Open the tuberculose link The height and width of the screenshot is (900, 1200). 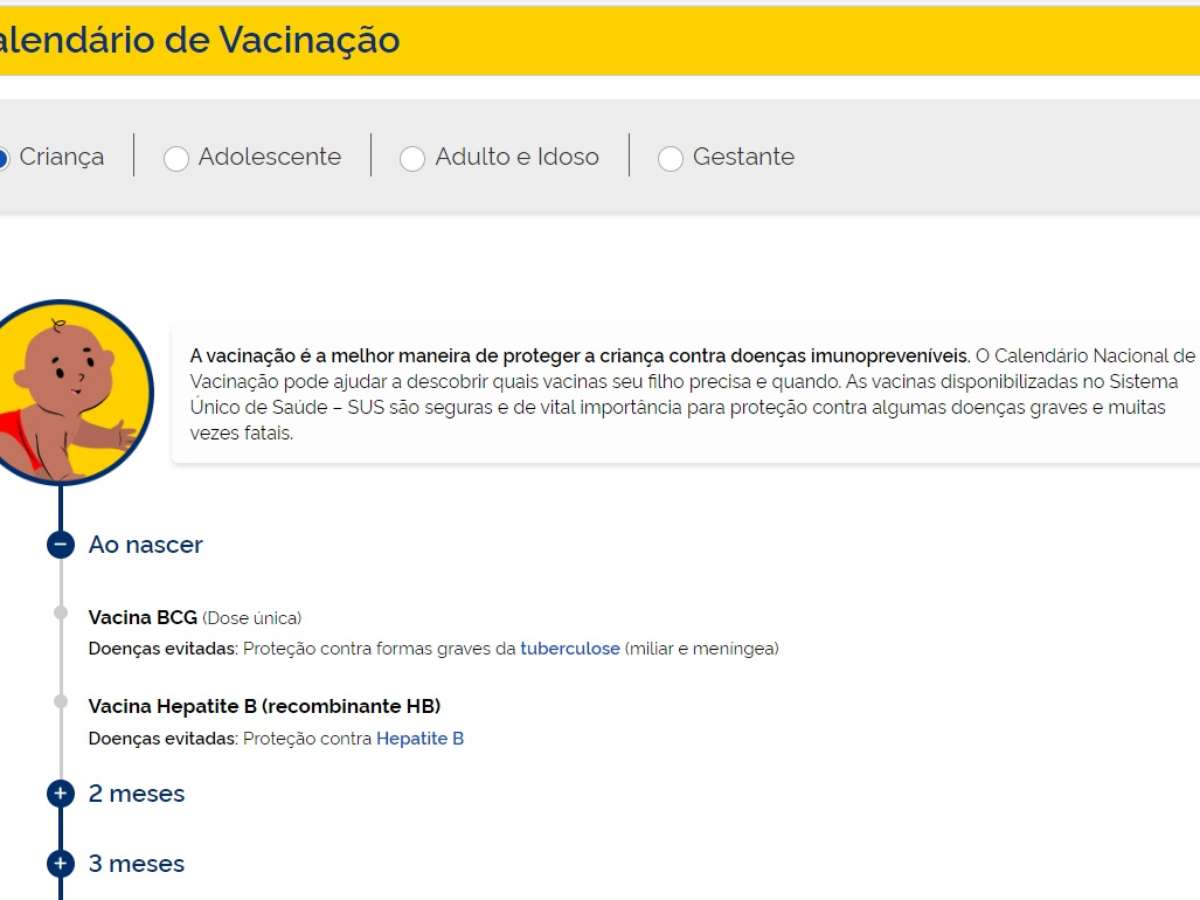click(x=569, y=649)
